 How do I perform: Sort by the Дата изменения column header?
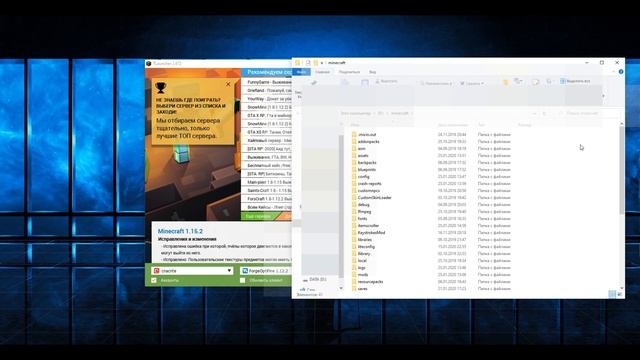(452, 125)
